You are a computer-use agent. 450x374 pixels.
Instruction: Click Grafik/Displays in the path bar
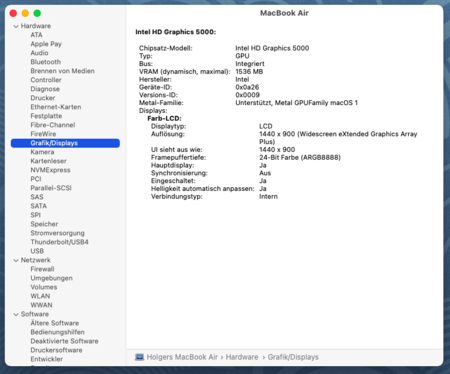(293, 357)
